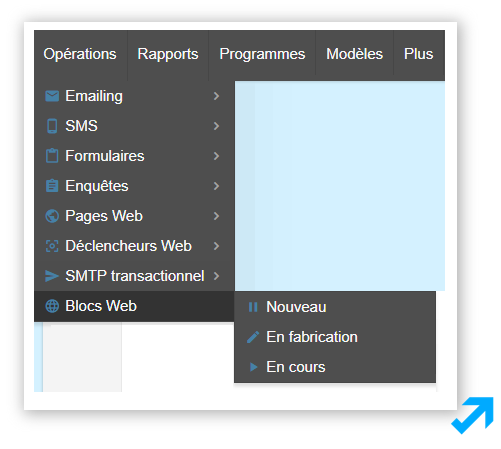The width and height of the screenshot is (501, 449).
Task: Open the Plus menu
Action: click(x=419, y=55)
